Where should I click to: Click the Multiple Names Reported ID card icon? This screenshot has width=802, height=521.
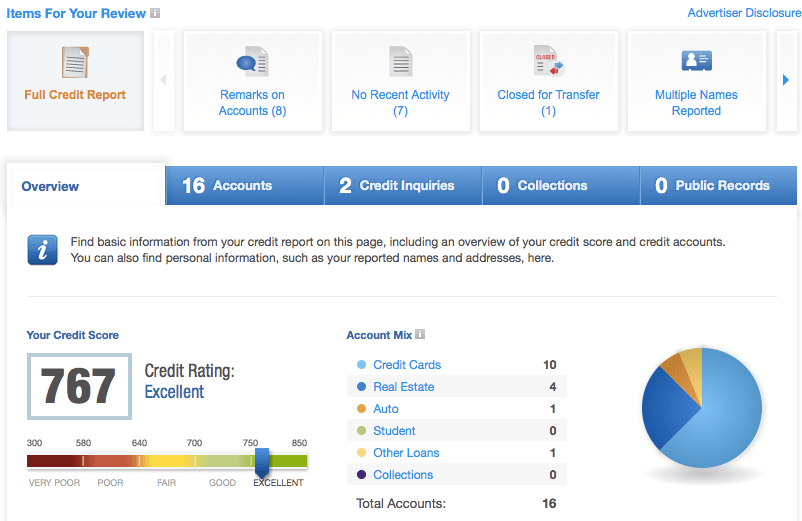[x=697, y=61]
